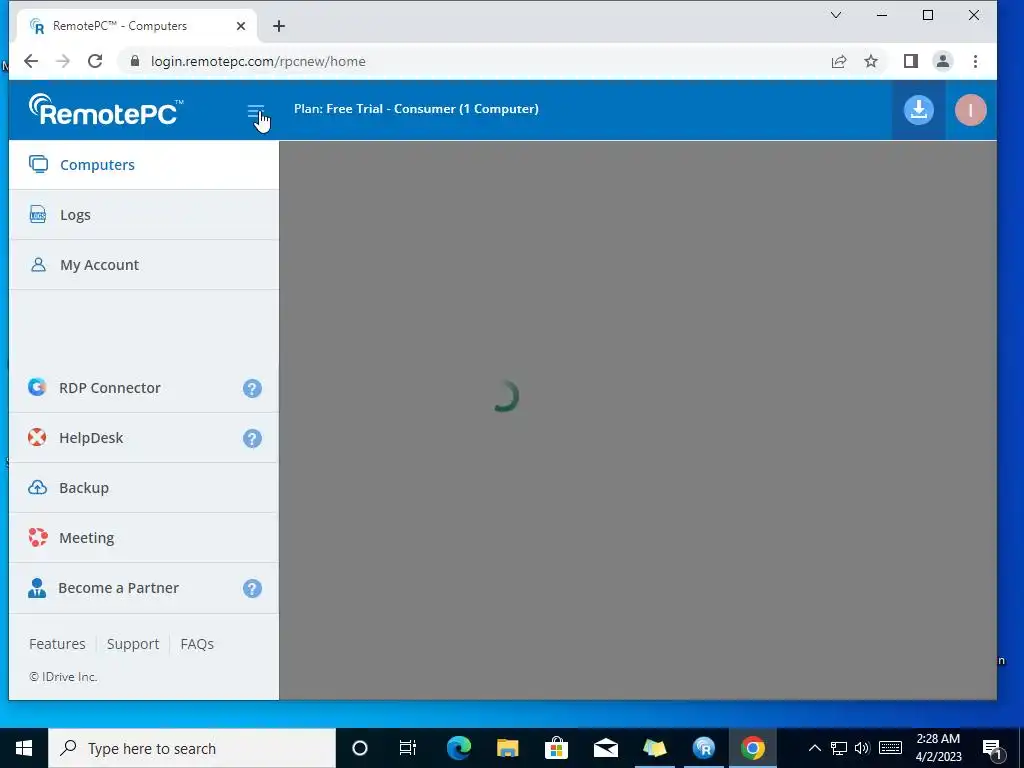Open RemotePC app from taskbar

[703, 748]
